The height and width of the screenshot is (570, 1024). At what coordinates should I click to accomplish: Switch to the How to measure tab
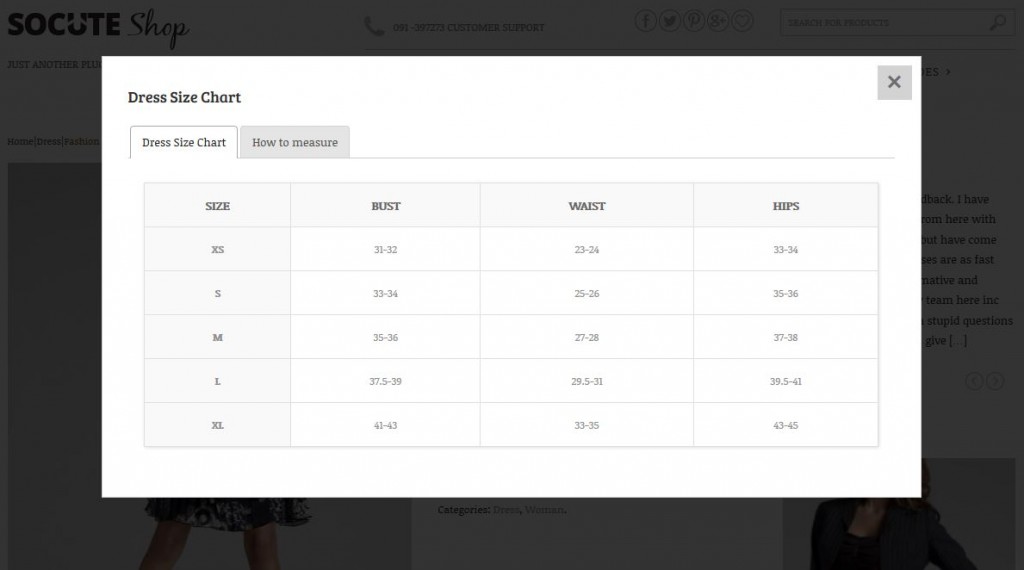pos(295,142)
